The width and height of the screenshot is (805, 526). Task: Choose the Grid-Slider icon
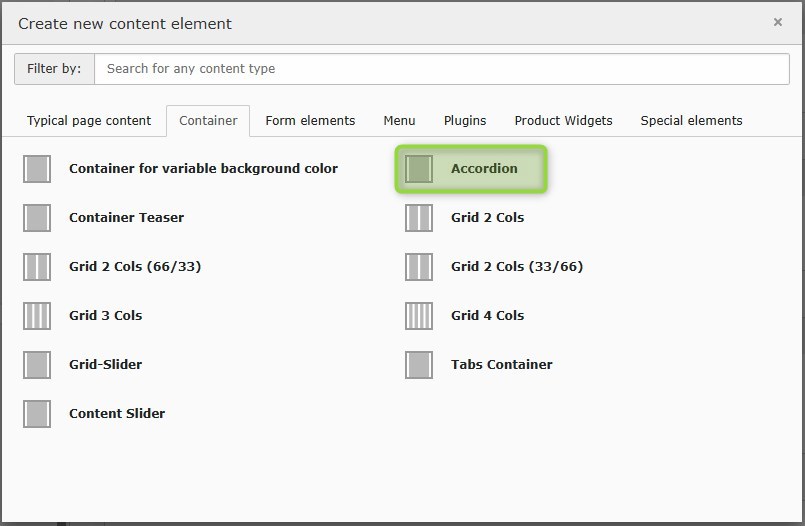tap(37, 365)
